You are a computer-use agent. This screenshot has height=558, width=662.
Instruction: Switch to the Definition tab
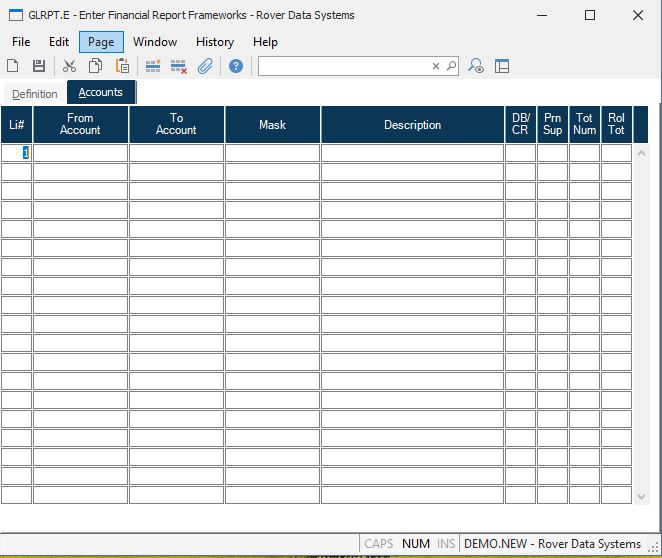point(35,94)
